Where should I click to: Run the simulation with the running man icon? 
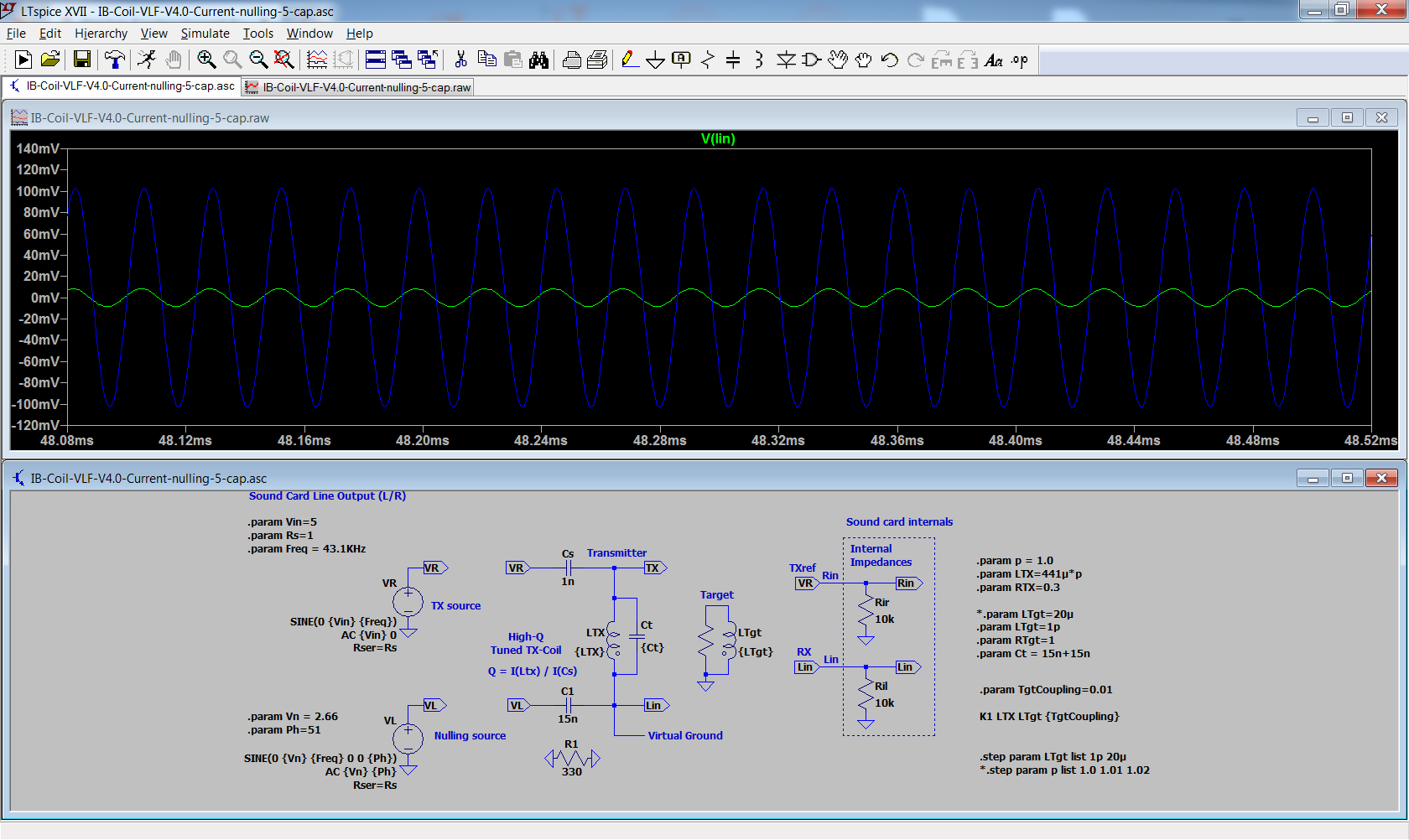pyautogui.click(x=147, y=60)
